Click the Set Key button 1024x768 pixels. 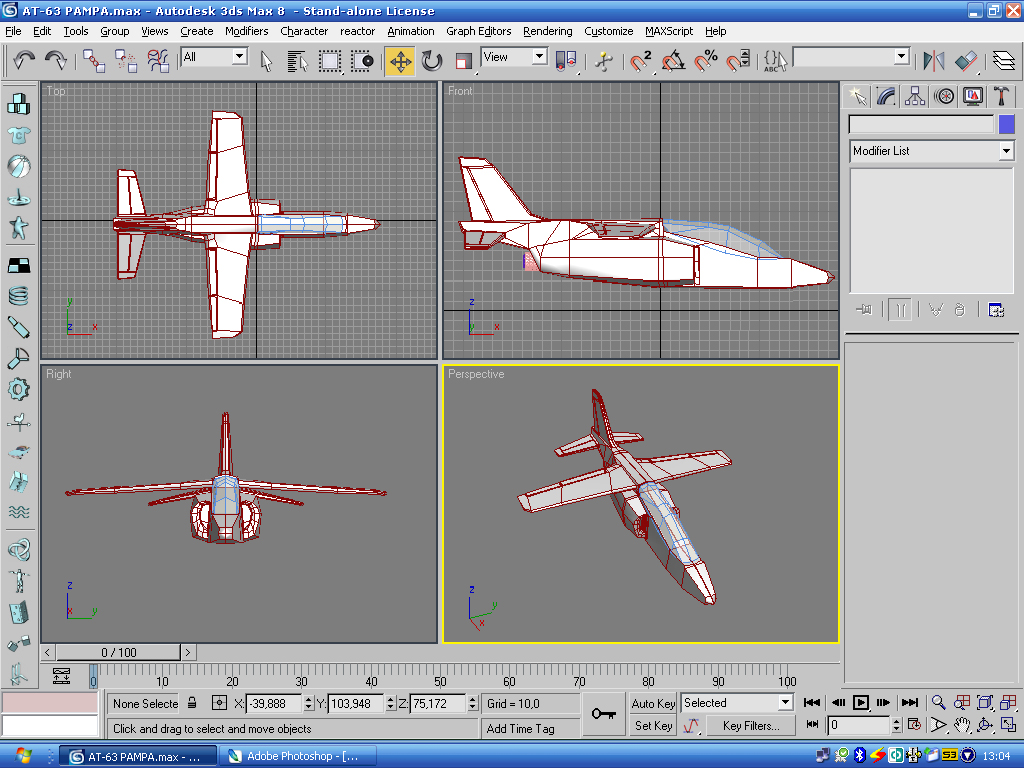click(x=652, y=726)
